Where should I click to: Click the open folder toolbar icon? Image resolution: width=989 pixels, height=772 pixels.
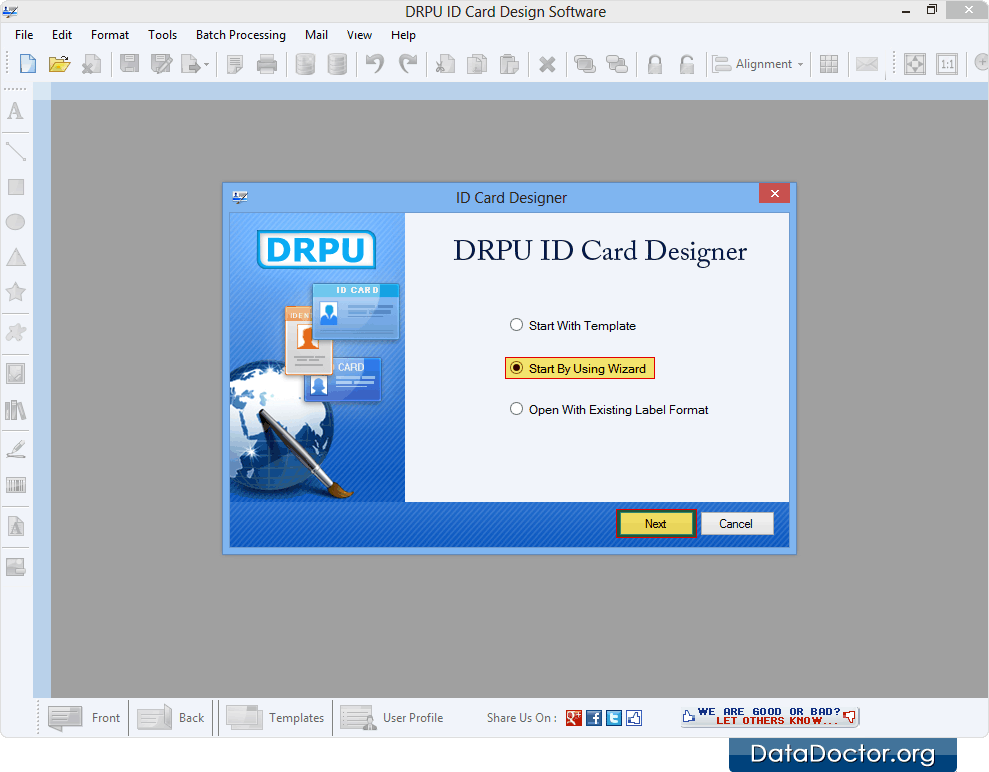tap(59, 64)
